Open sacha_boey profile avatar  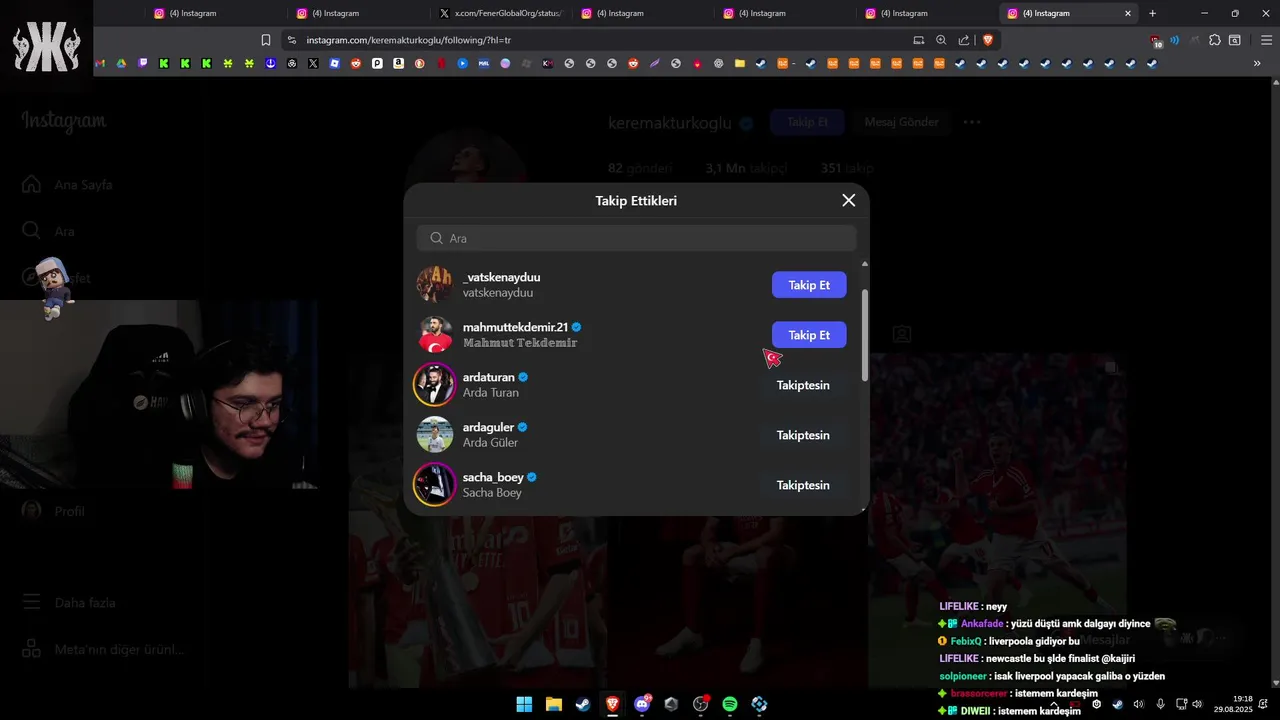point(435,484)
